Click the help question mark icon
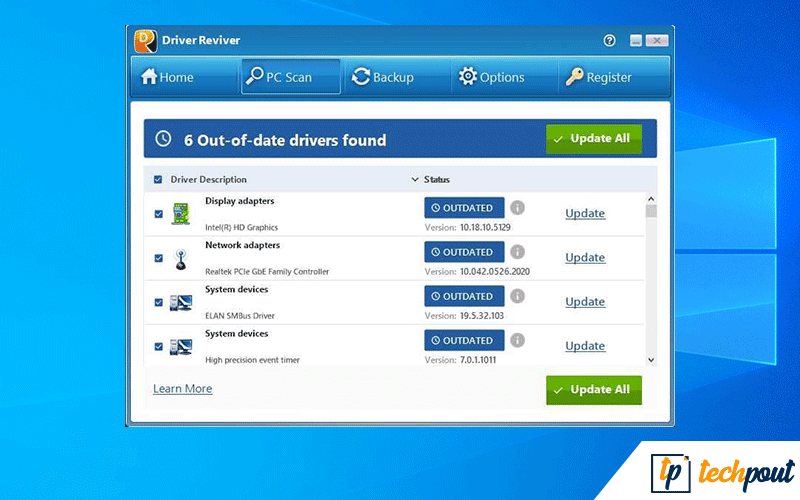This screenshot has width=800, height=500. tap(610, 41)
